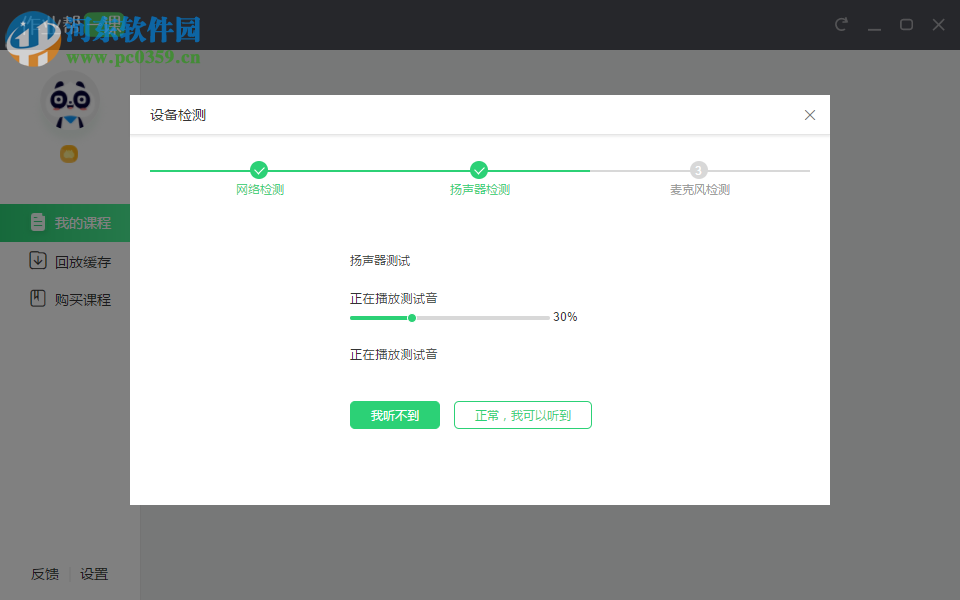Close the 设备检测 dialog

(x=810, y=115)
